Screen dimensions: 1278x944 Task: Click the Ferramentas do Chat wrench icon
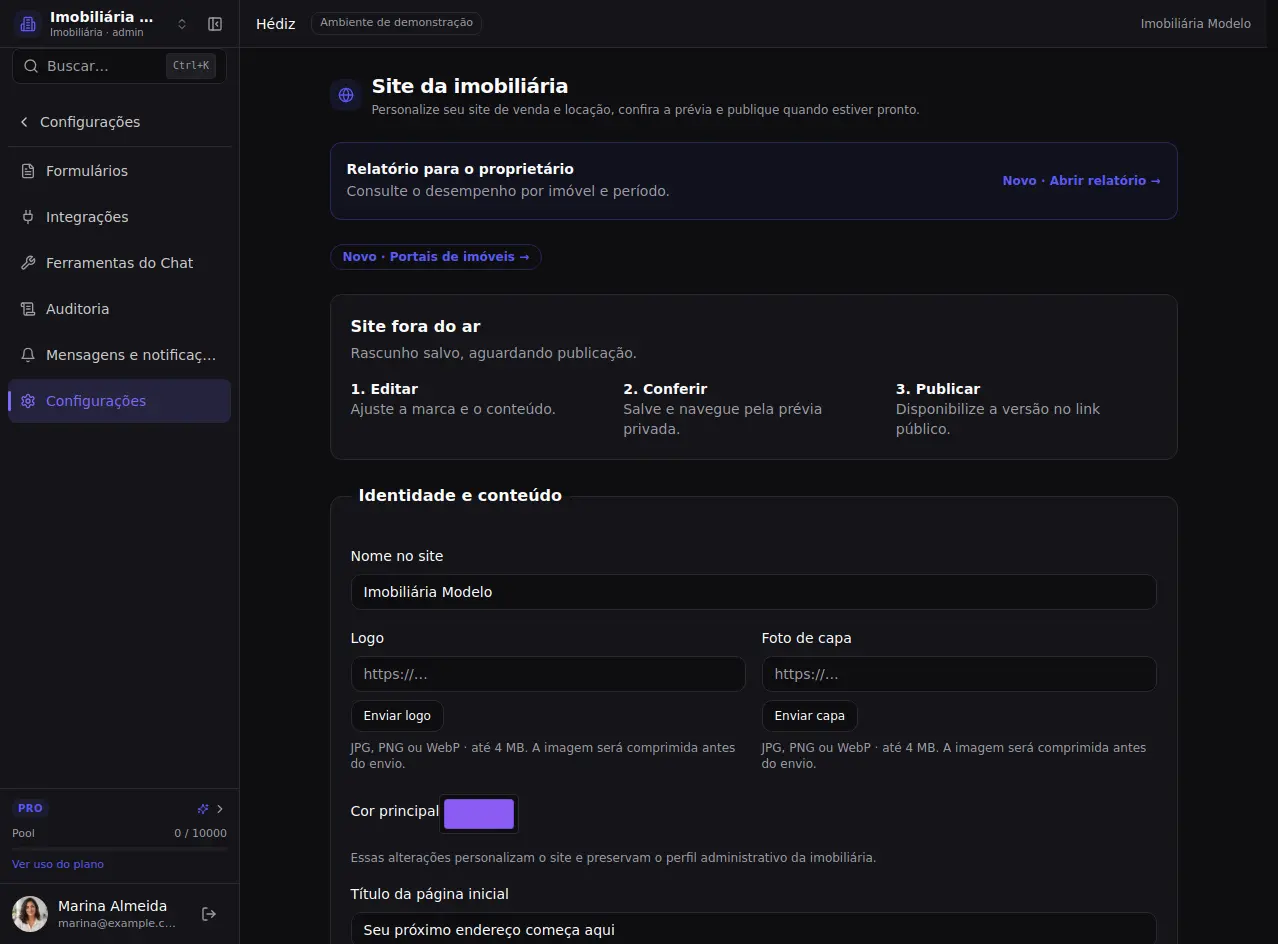pyautogui.click(x=28, y=263)
